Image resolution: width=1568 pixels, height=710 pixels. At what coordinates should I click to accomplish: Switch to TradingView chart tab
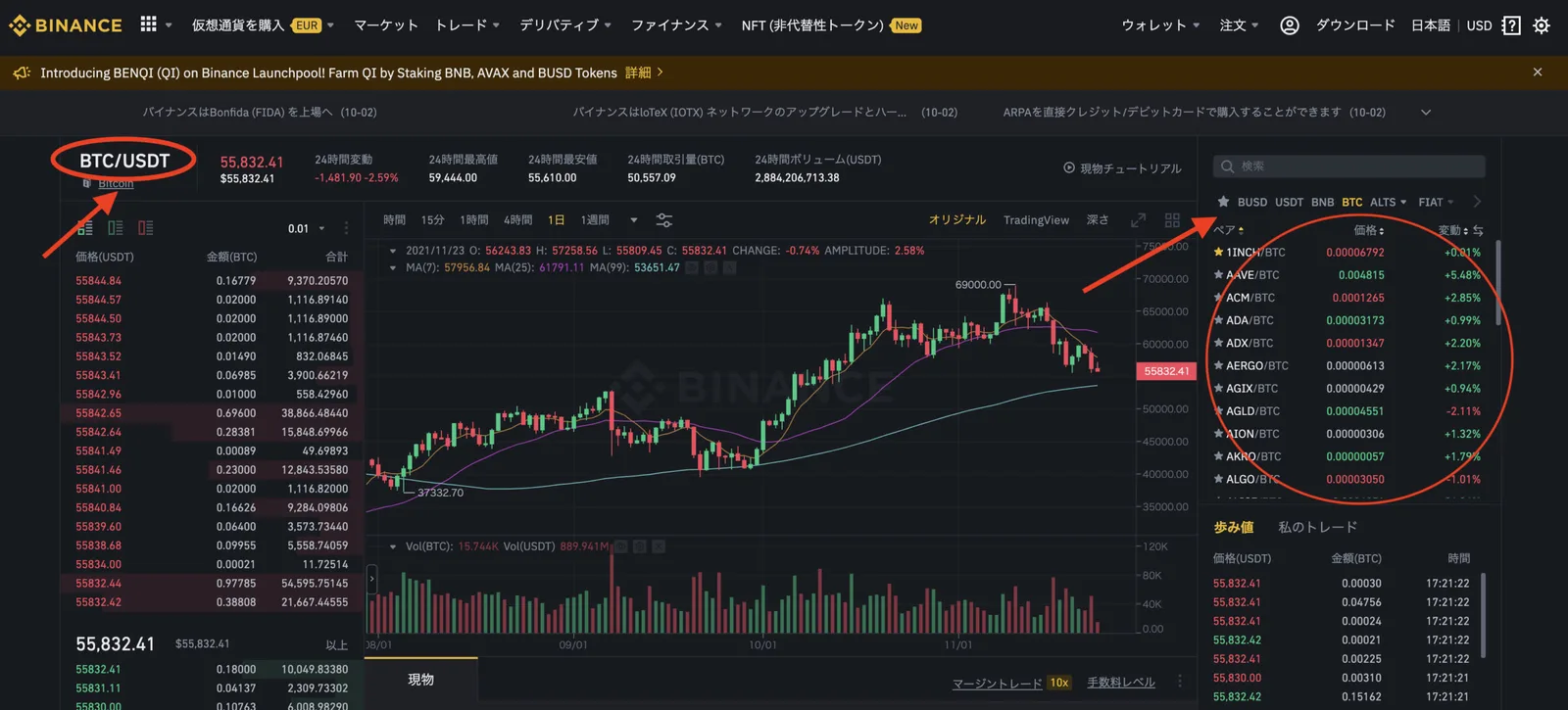pos(1036,220)
